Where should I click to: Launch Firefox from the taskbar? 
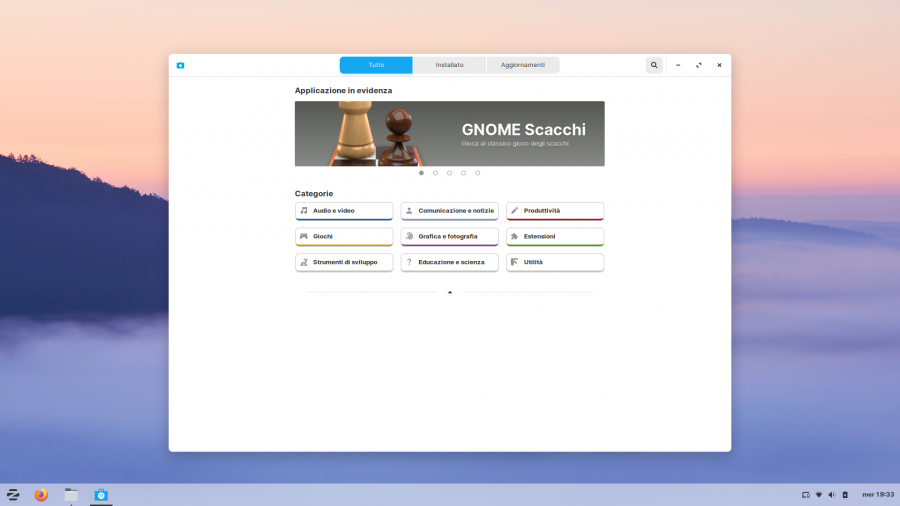pyautogui.click(x=41, y=495)
